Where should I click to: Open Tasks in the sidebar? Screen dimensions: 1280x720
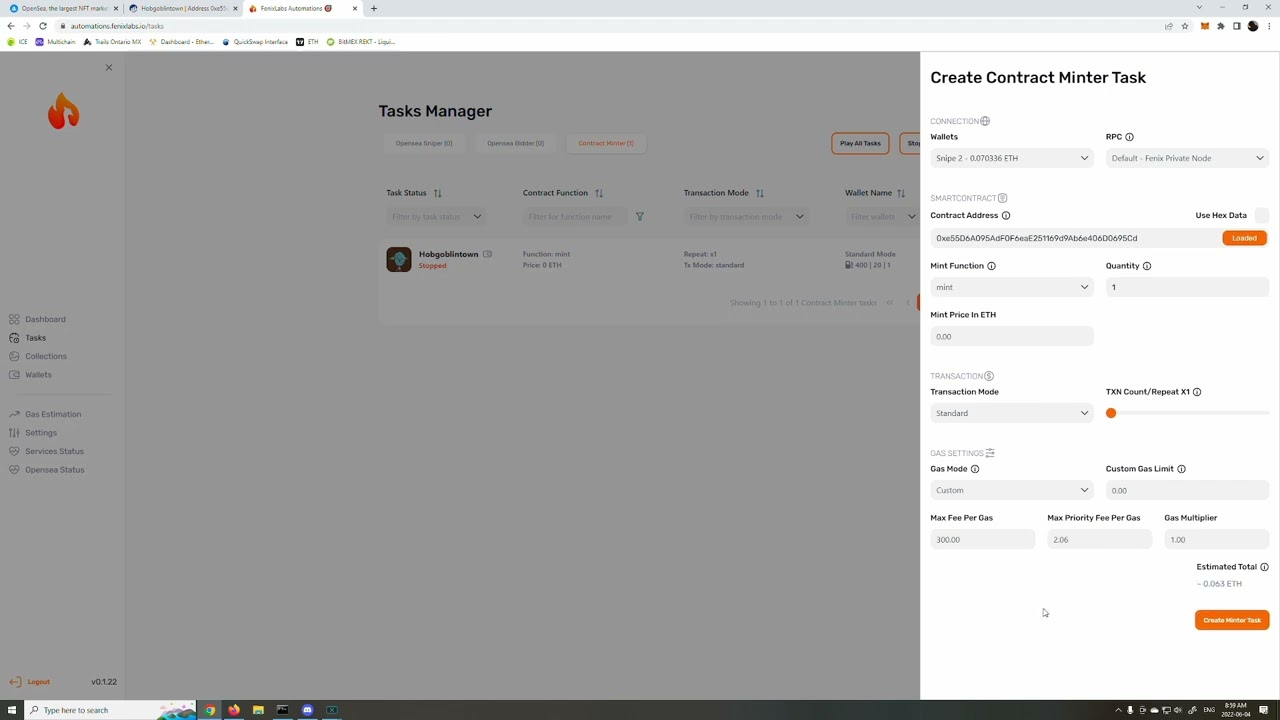click(35, 338)
